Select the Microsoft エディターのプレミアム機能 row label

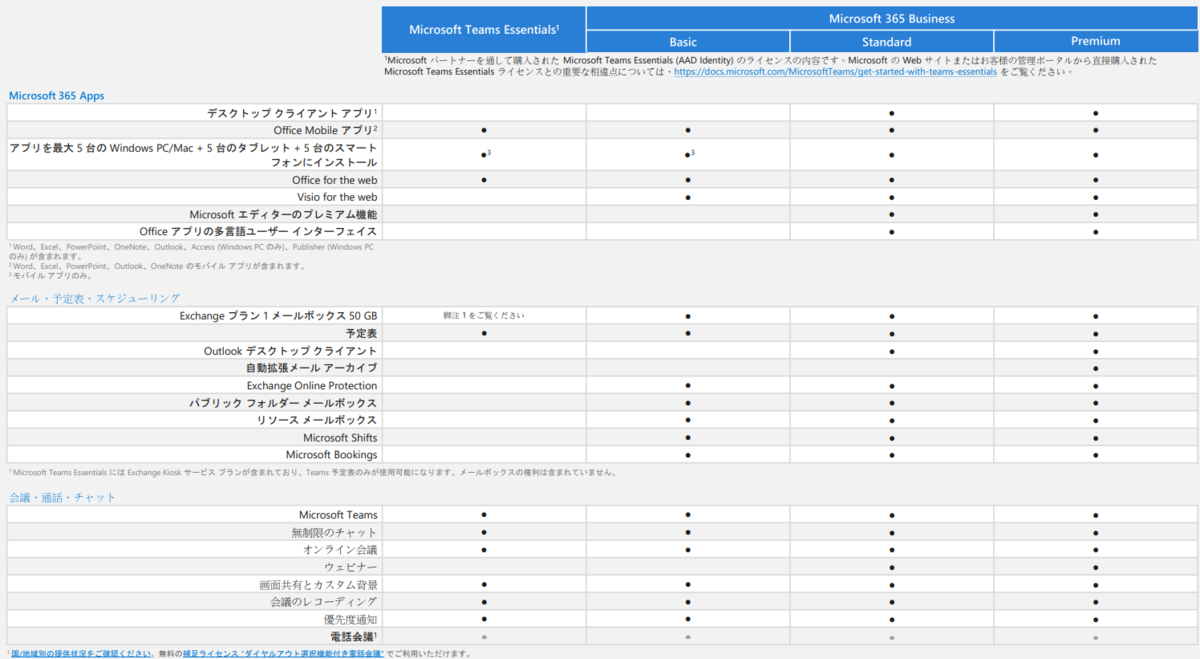pos(284,214)
